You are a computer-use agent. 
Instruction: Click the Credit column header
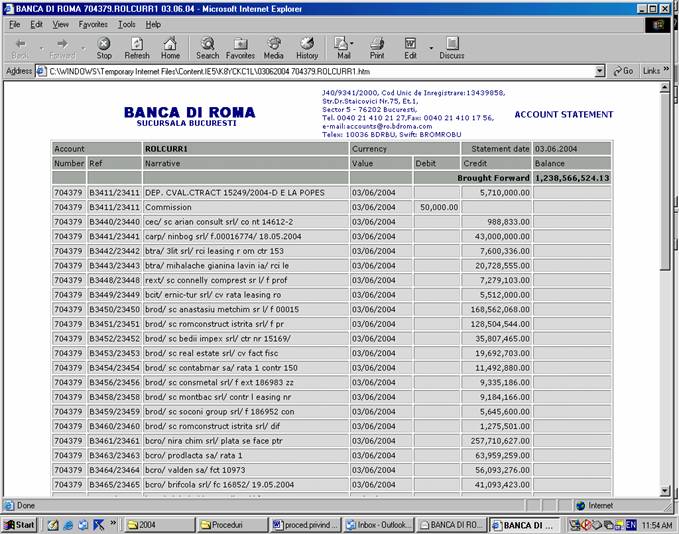(x=496, y=163)
